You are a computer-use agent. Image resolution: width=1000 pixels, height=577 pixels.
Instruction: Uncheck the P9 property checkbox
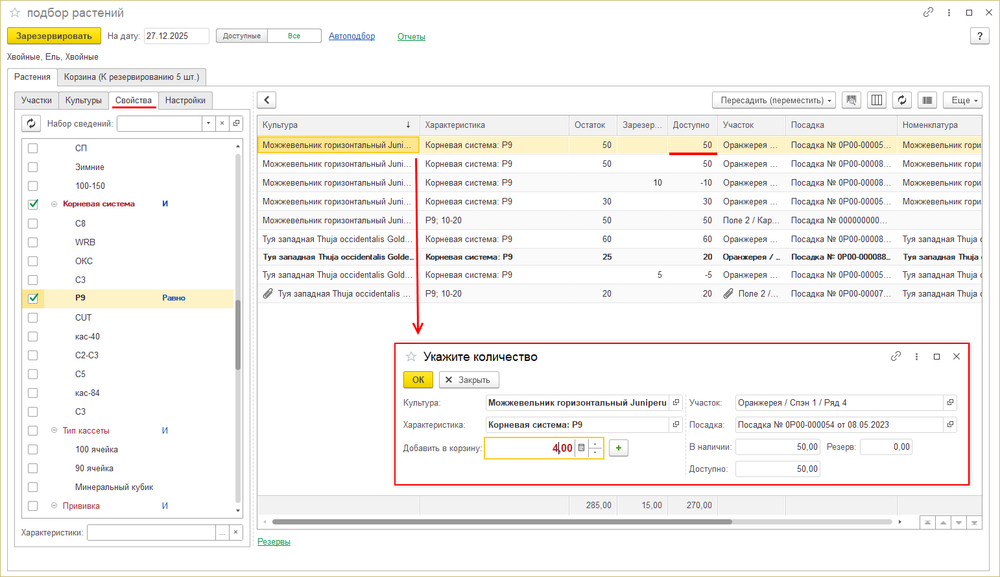click(33, 298)
